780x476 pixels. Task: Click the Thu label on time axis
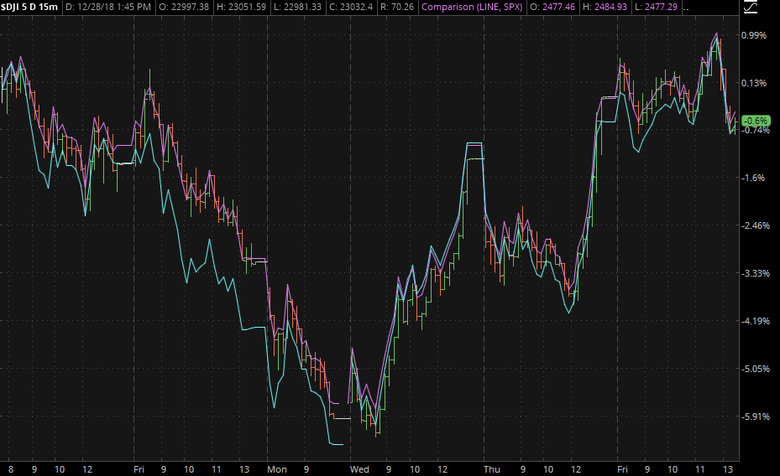coord(492,470)
